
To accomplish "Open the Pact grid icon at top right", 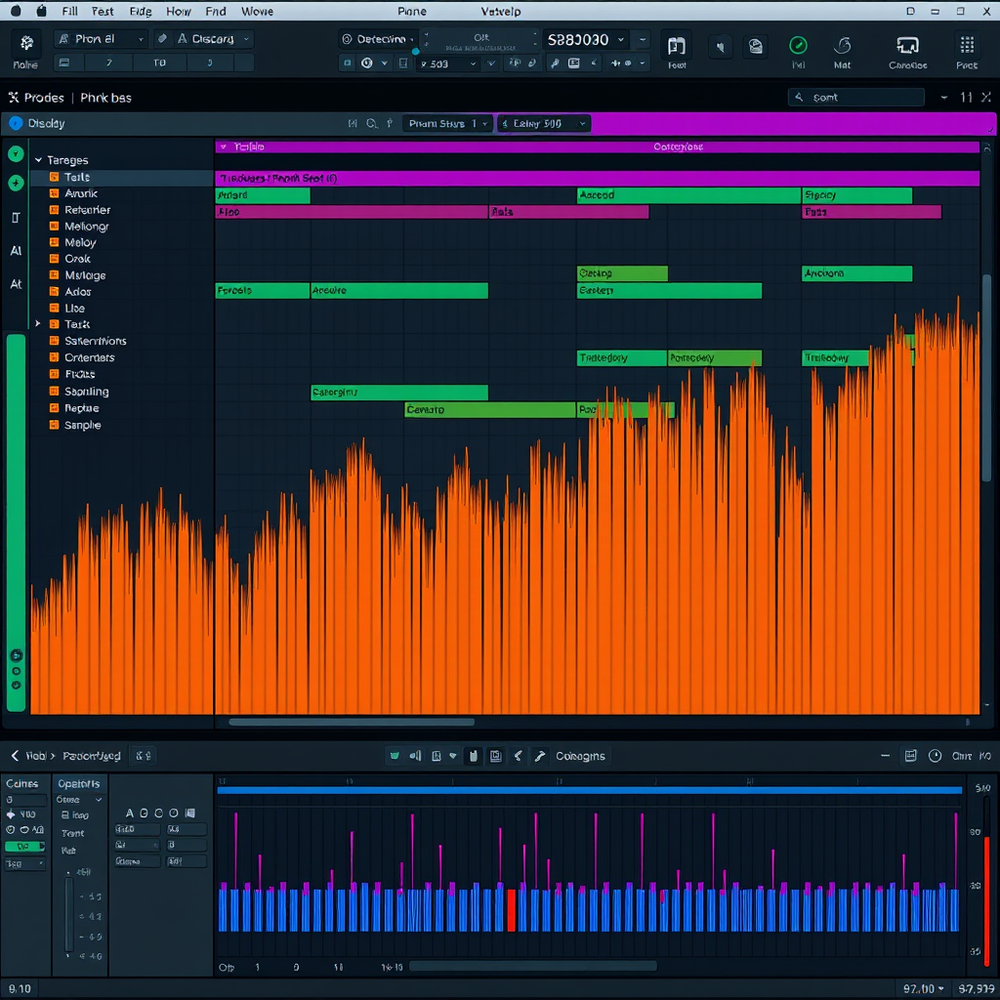I will pyautogui.click(x=966, y=46).
